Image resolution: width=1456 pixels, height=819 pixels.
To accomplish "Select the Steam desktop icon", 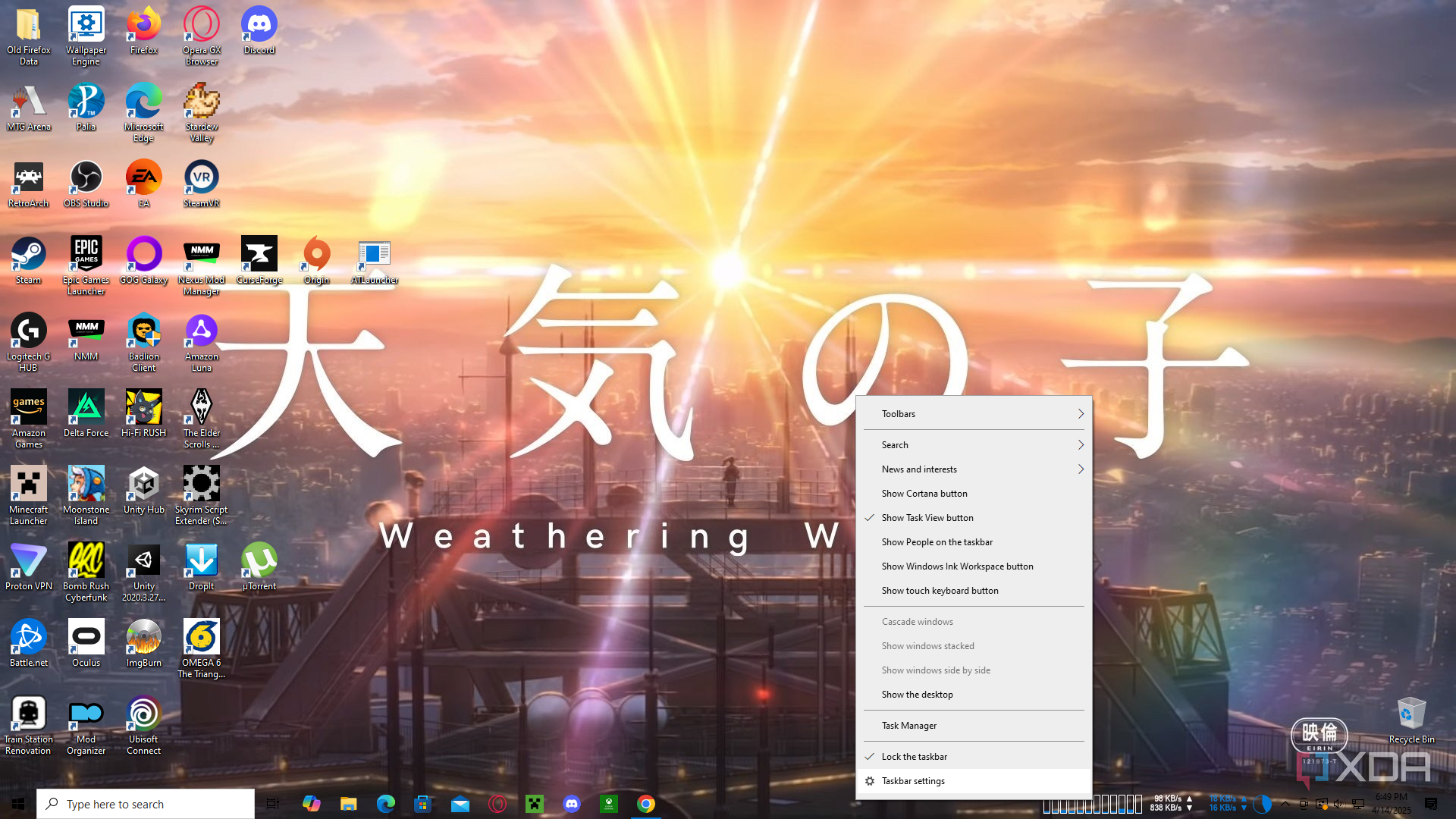I will point(29,260).
